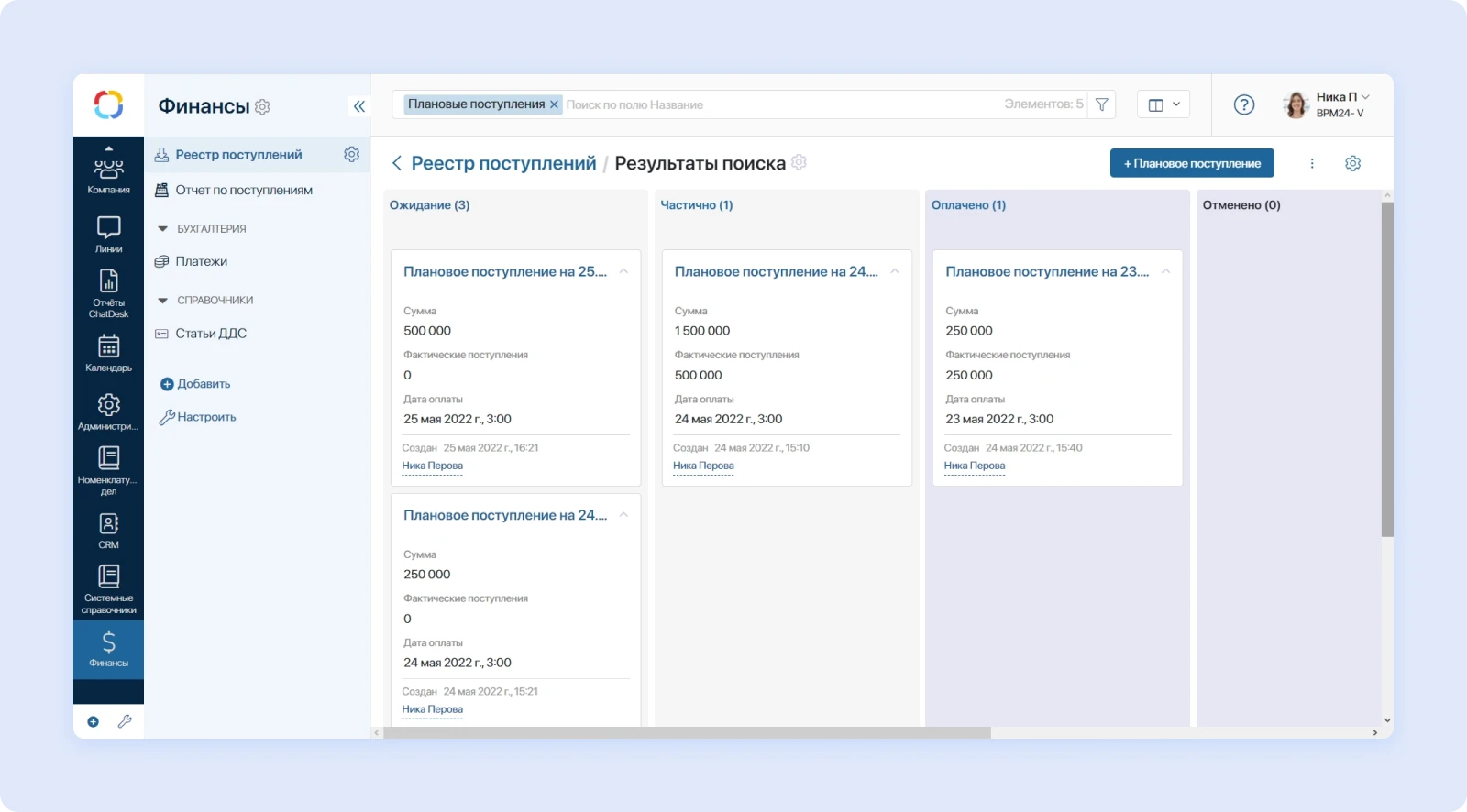Open the Линии chat icon
The height and width of the screenshot is (812, 1467).
click(x=108, y=234)
